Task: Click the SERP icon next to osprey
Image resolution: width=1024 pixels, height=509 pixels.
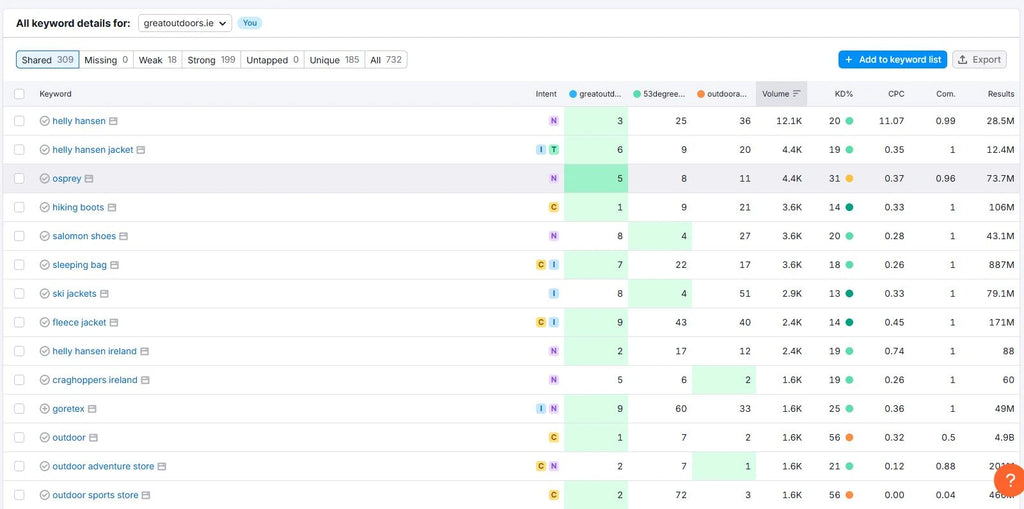Action: coord(90,179)
